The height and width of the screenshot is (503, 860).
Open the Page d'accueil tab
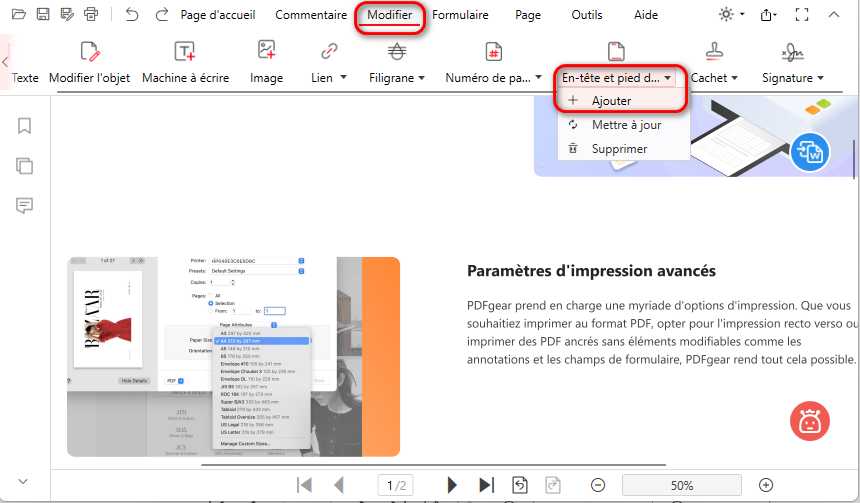(218, 15)
